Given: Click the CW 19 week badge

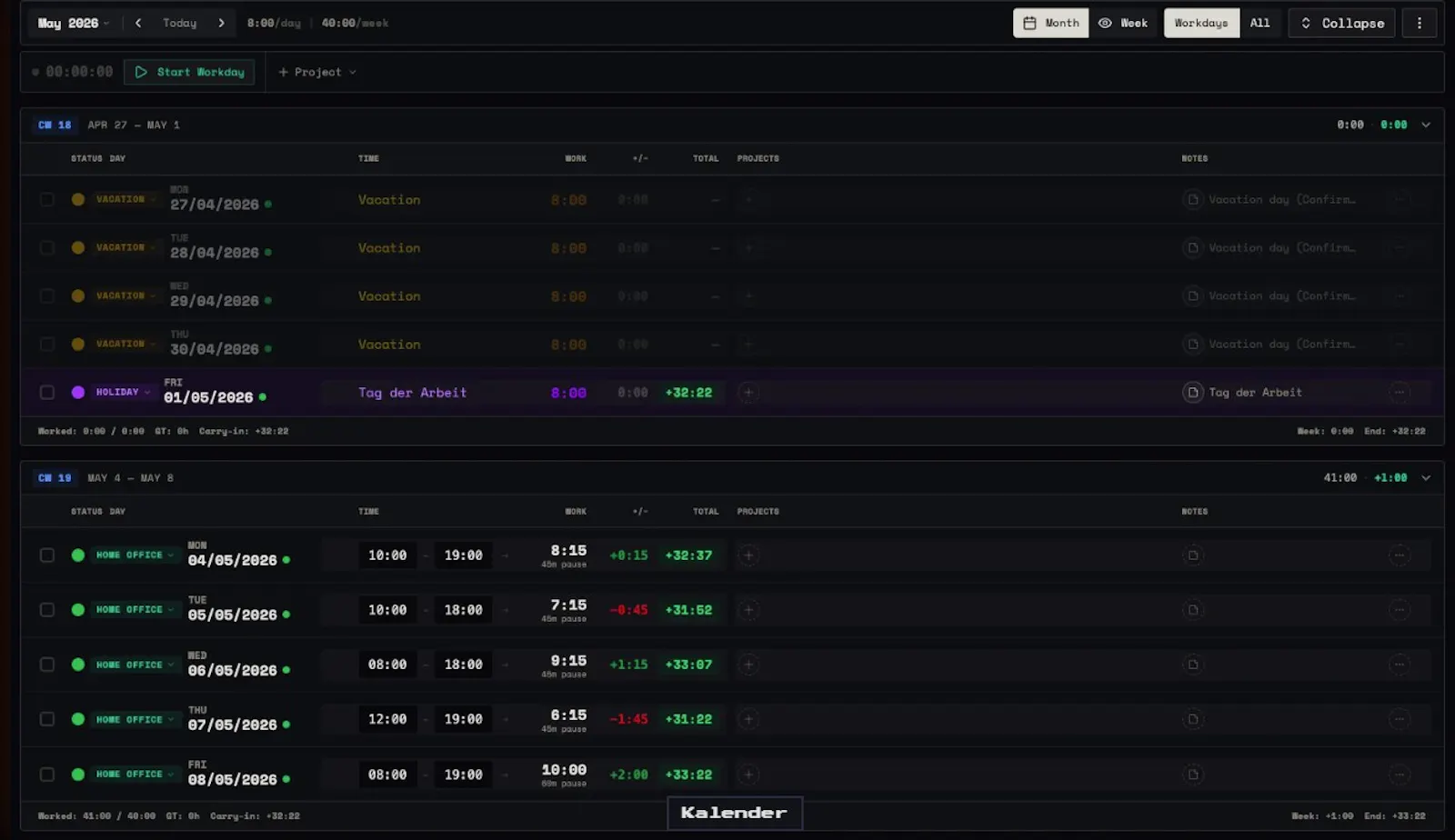Looking at the screenshot, I should tap(55, 477).
